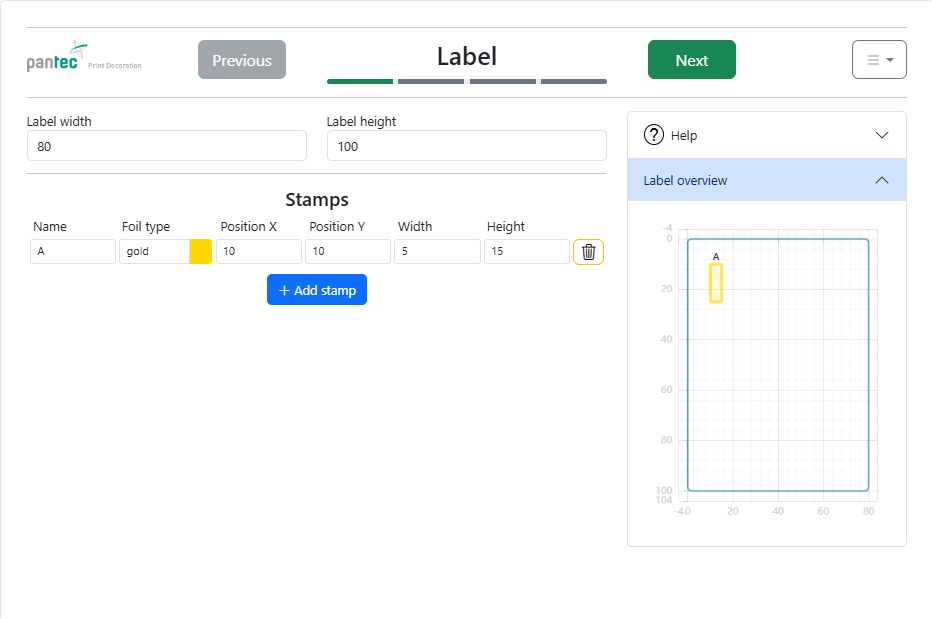Go back with the Previous button
Screen dimensions: 932x619
tap(242, 59)
